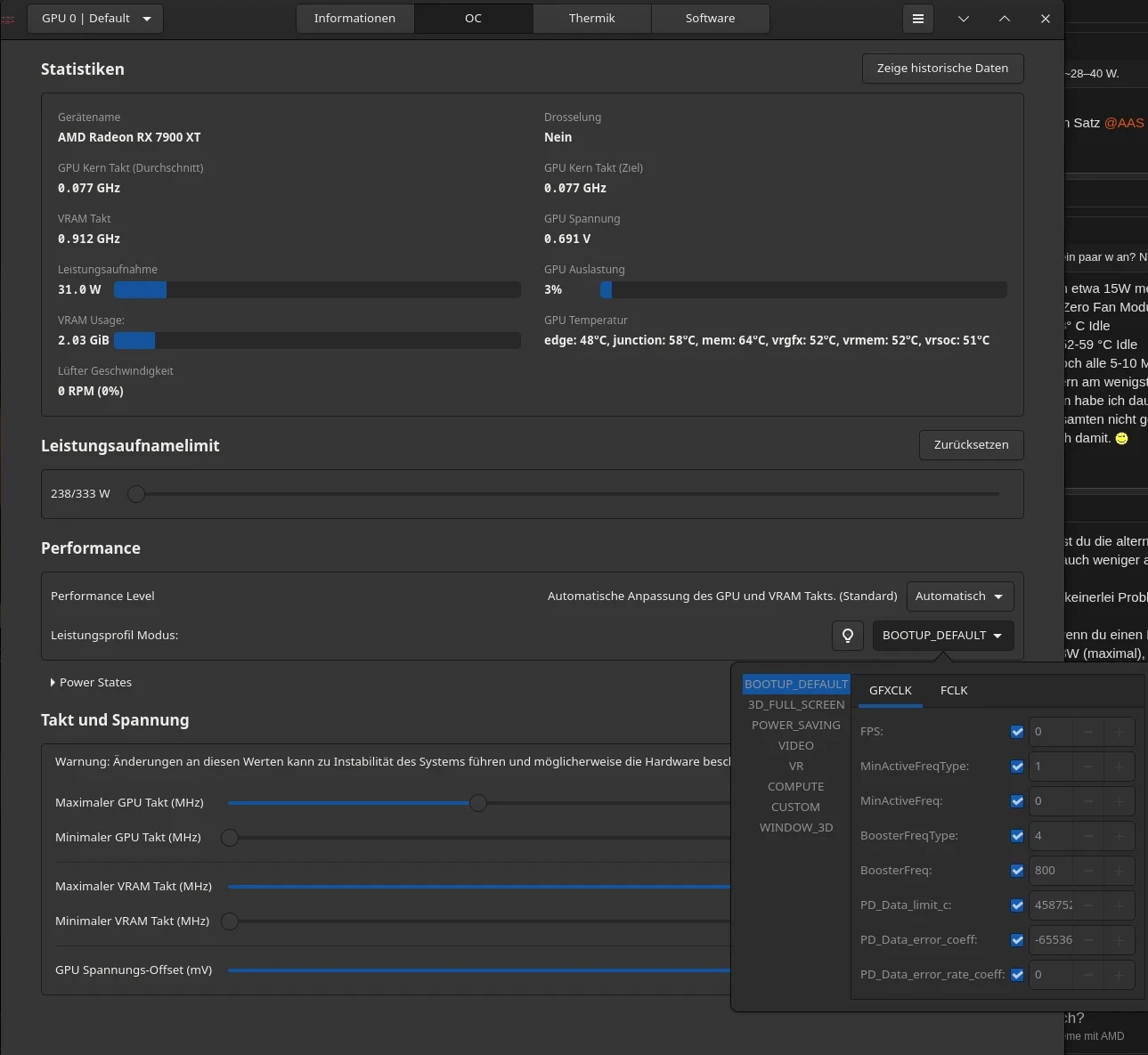This screenshot has width=1148, height=1055.
Task: Click the BoosterFreq input field showing 800
Action: [1051, 871]
